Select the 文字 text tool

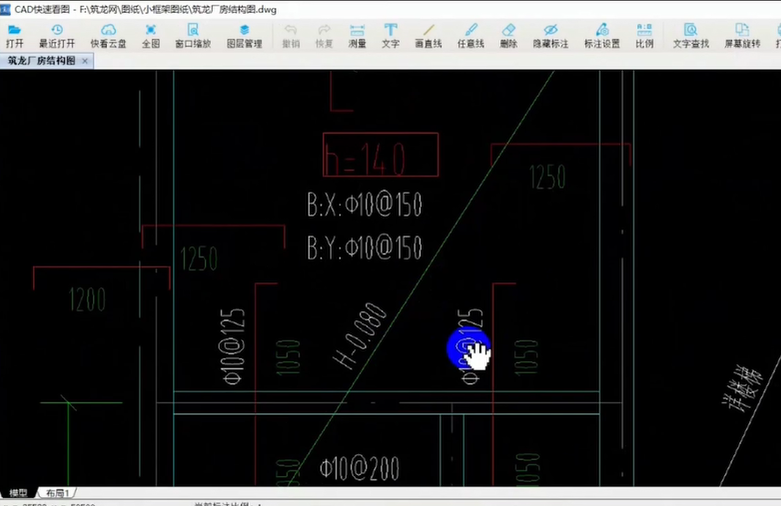390,35
